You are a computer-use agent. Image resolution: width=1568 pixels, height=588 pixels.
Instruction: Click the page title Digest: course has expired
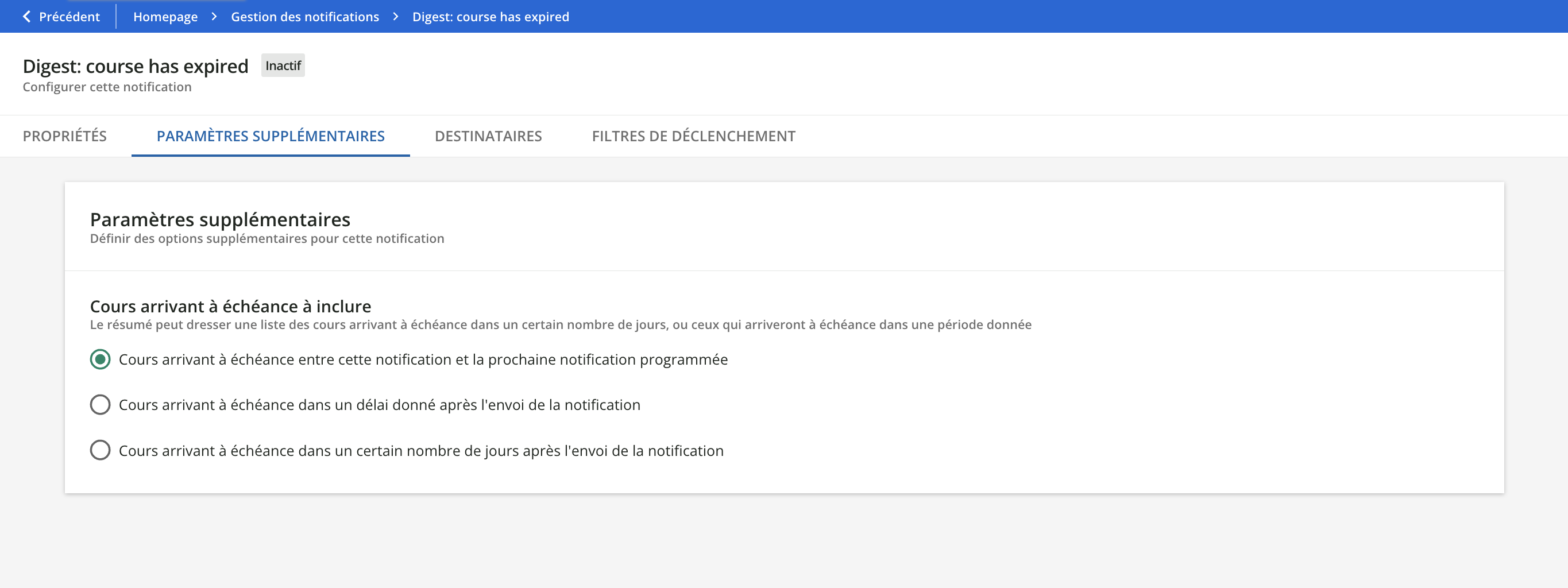tap(135, 65)
